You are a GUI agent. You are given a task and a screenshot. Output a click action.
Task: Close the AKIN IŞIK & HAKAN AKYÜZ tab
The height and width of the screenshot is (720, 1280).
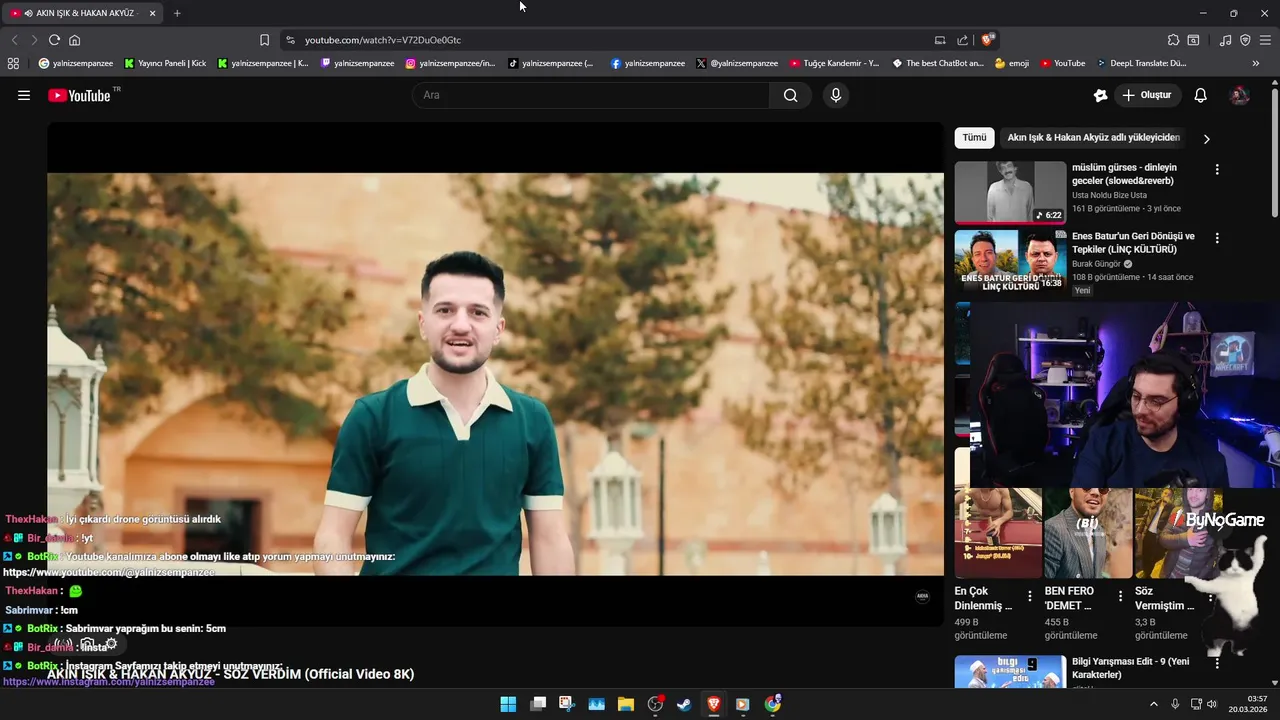(152, 13)
